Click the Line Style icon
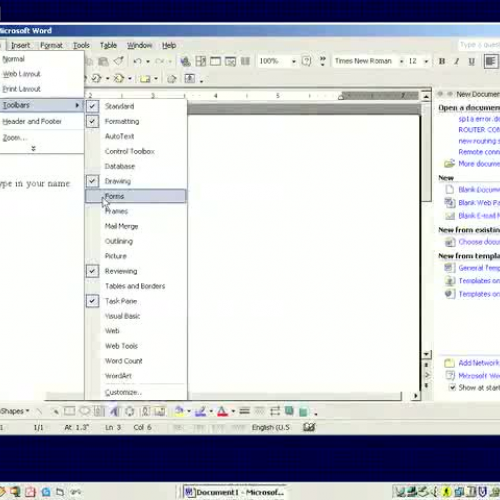Viewport: 500px width, 500px height. tap(245, 411)
